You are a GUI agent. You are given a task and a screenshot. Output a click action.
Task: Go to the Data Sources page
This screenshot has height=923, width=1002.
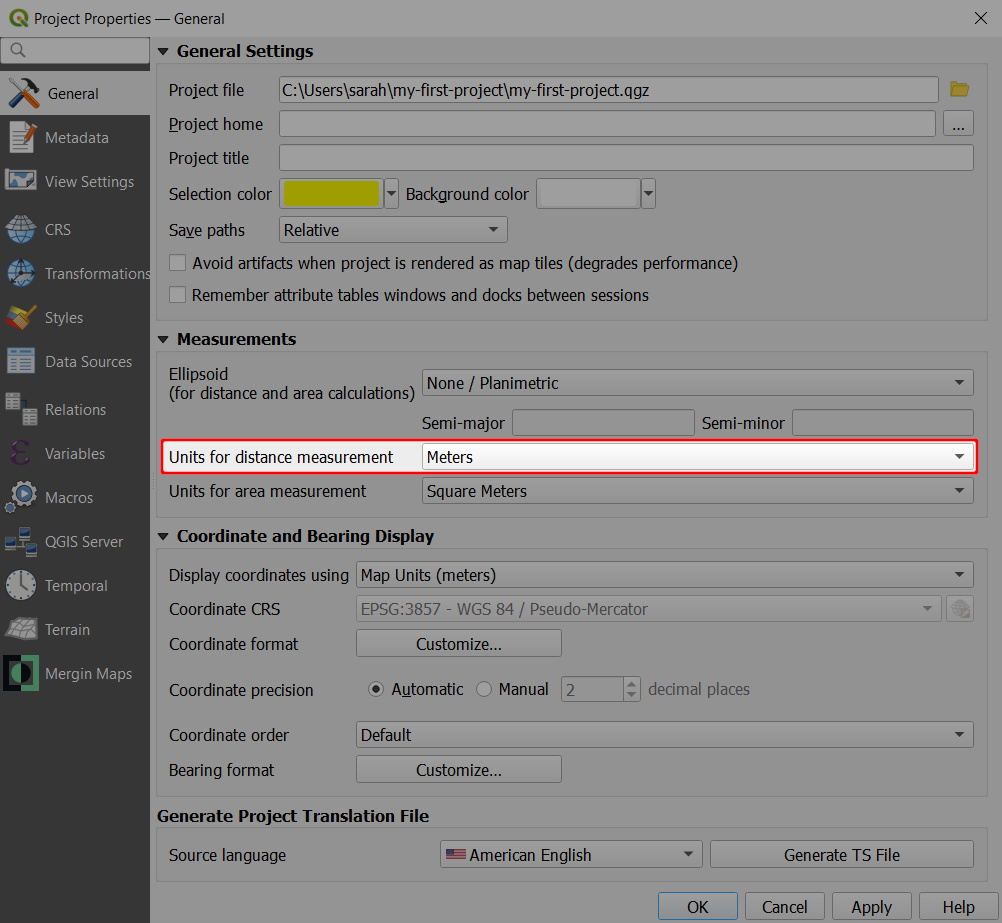(75, 362)
